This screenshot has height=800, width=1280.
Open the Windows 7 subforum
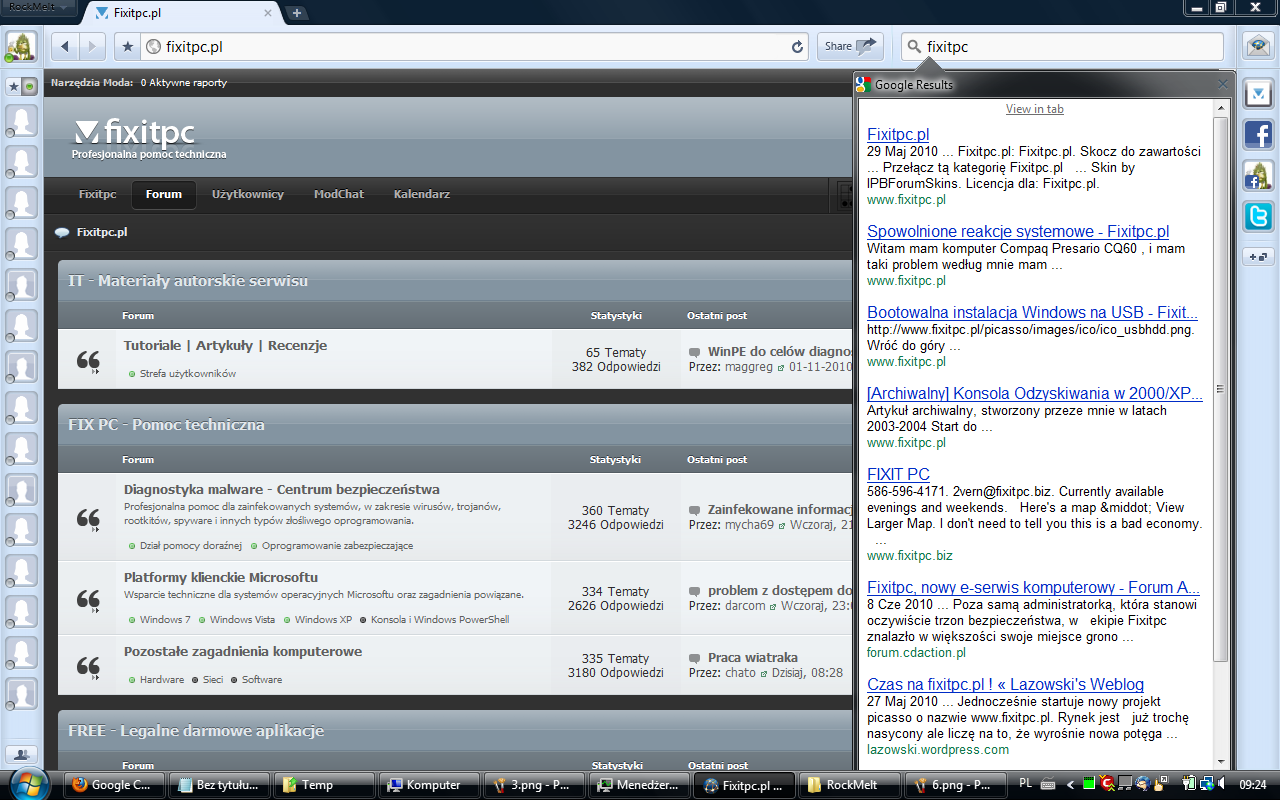165,619
